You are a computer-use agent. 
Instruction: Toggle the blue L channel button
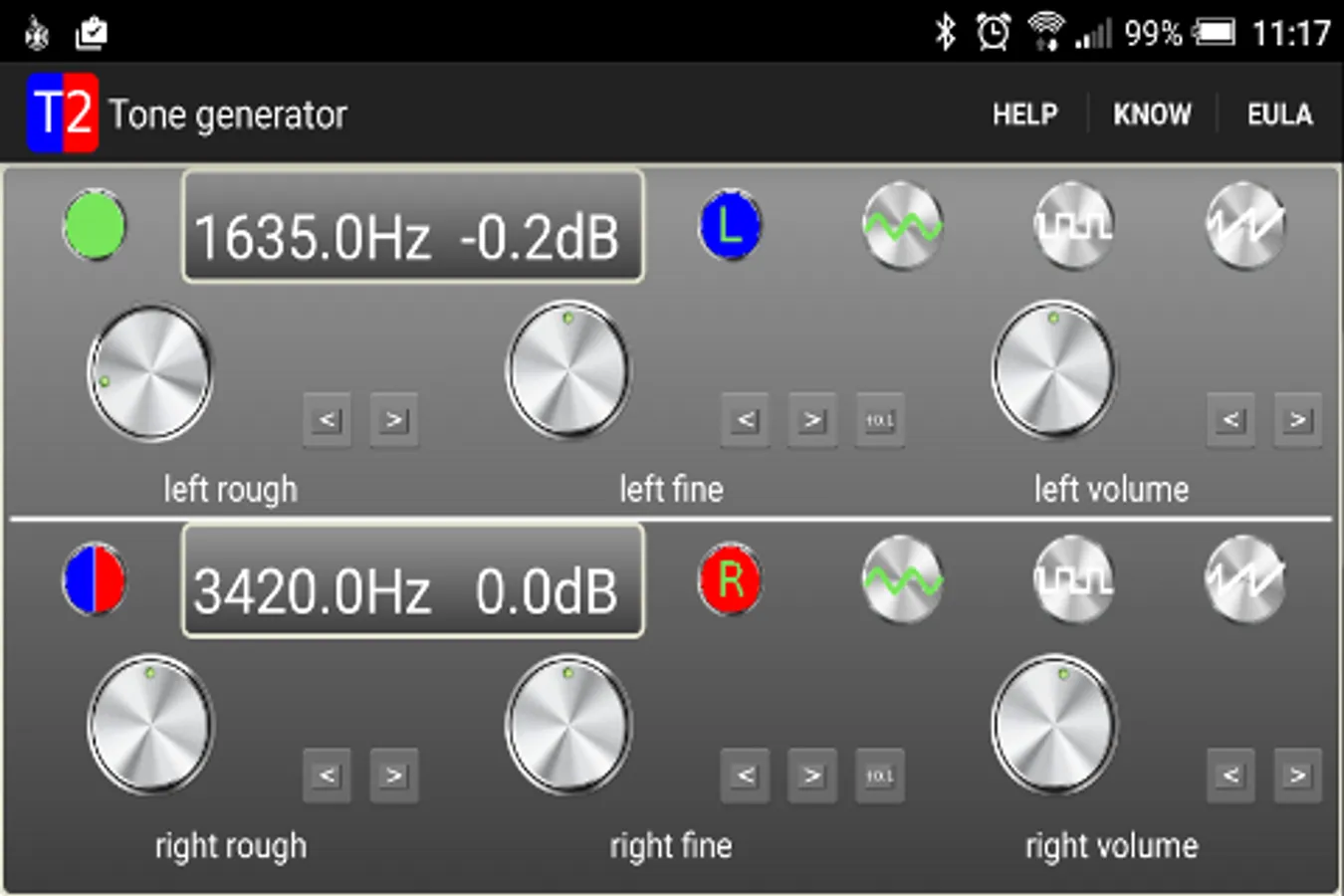pos(730,226)
